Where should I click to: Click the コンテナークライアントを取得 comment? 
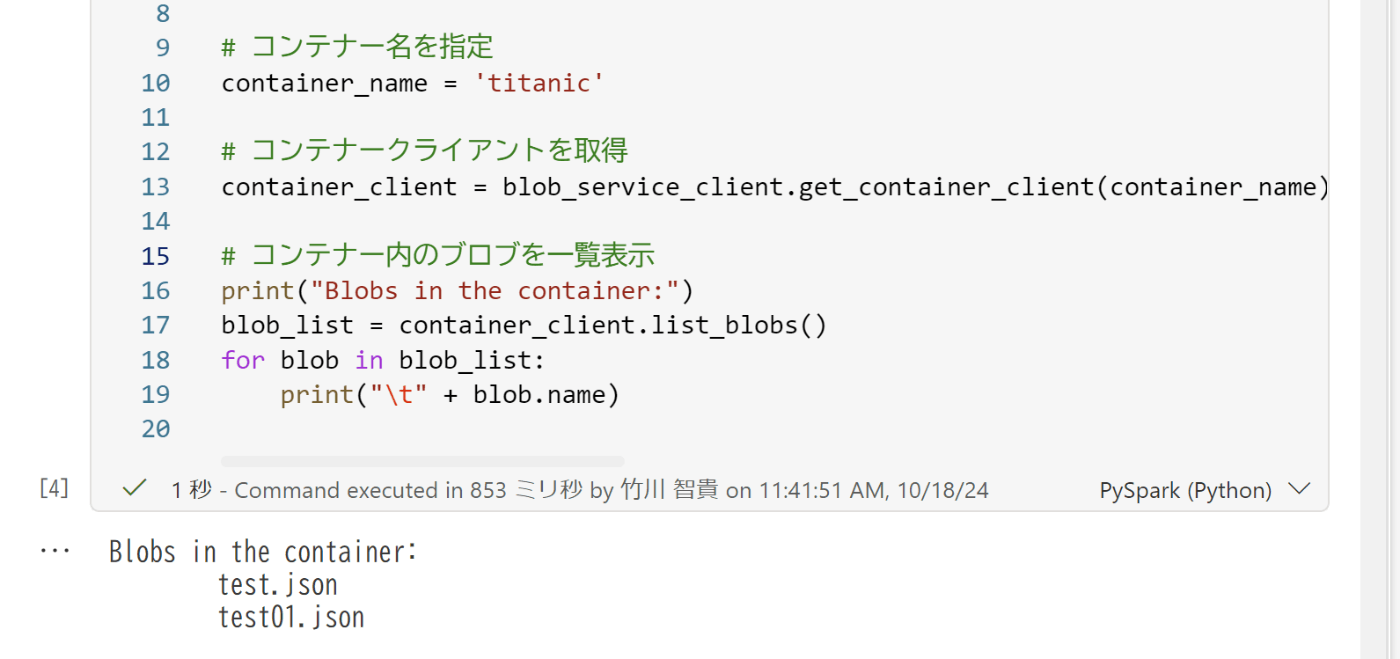pos(424,151)
